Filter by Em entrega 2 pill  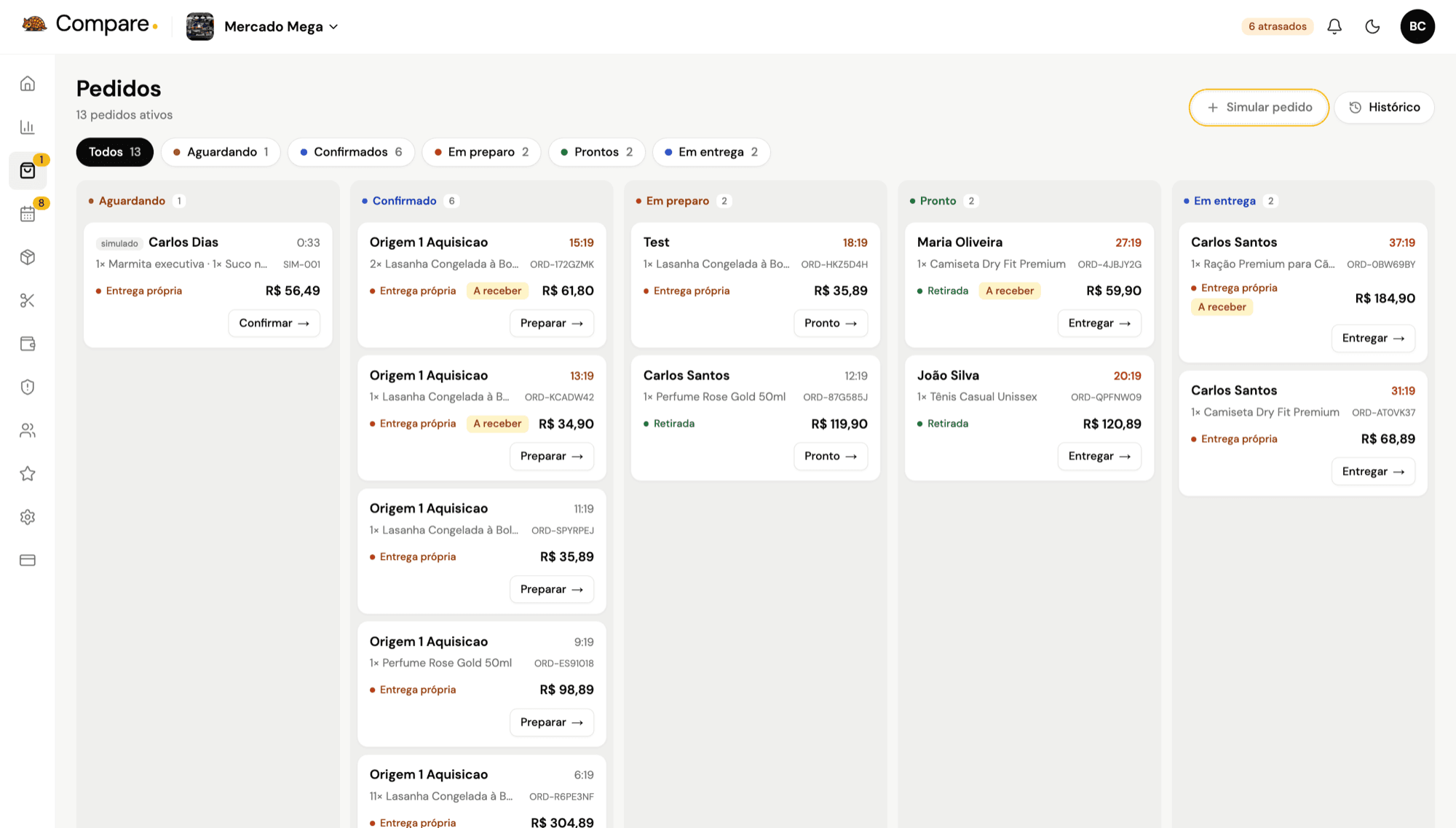click(x=711, y=152)
